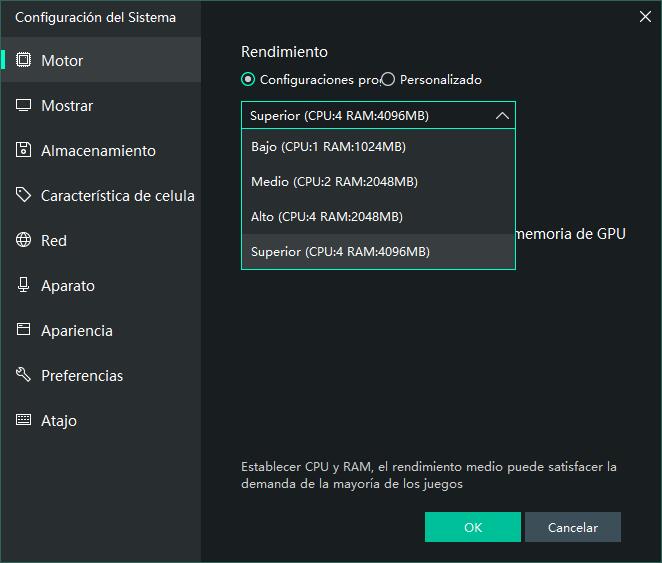
Task: Close the Configuración del Sistema window
Action: click(x=646, y=16)
